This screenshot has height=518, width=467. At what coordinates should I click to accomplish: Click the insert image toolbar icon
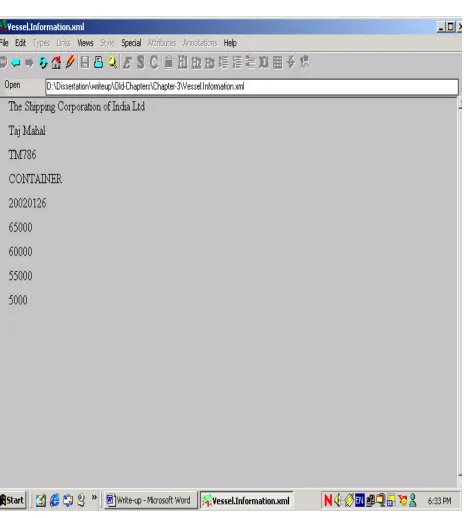click(169, 63)
